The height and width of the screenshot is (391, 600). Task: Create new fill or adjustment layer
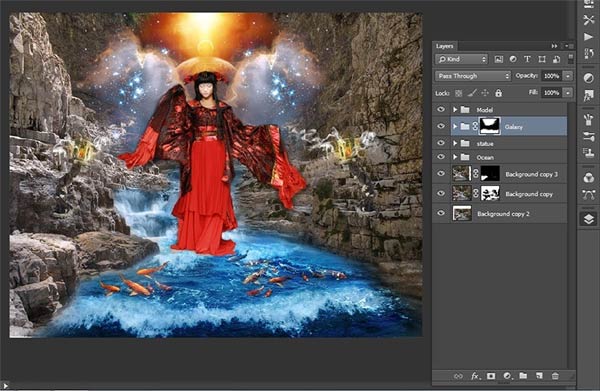(x=507, y=376)
